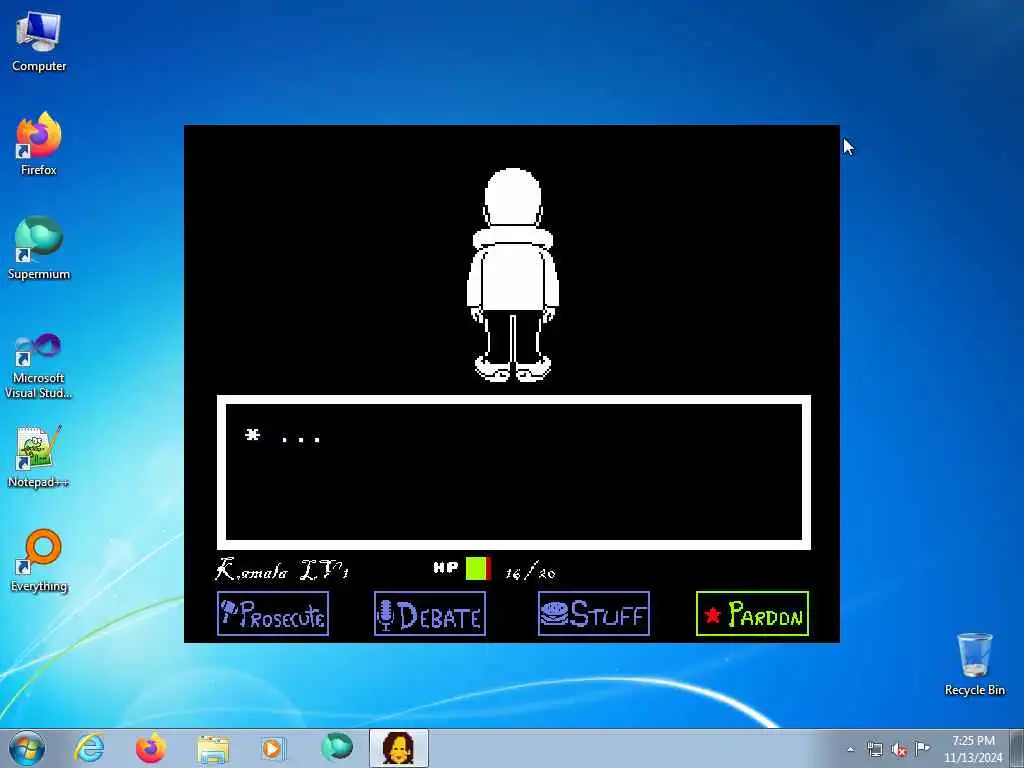Click the Kamala LV1 name label
Viewport: 1024px width, 768px height.
pos(282,570)
